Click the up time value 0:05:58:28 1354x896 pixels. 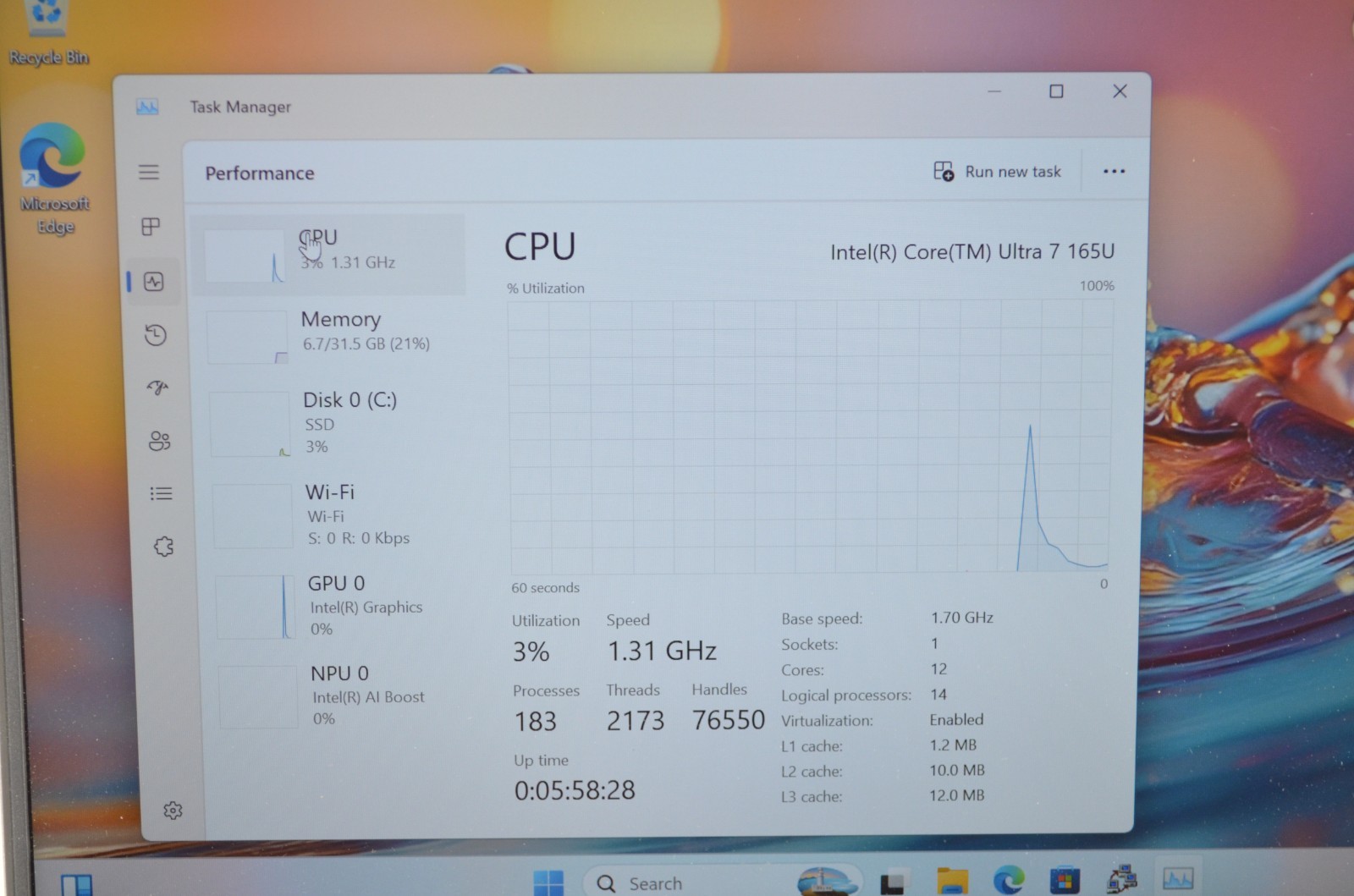point(575,790)
